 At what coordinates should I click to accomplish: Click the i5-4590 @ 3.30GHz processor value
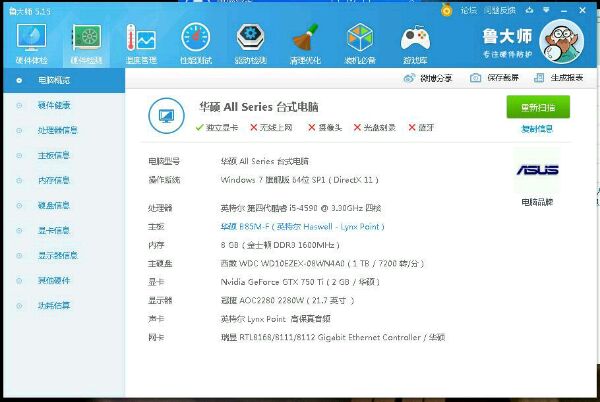[x=301, y=208]
